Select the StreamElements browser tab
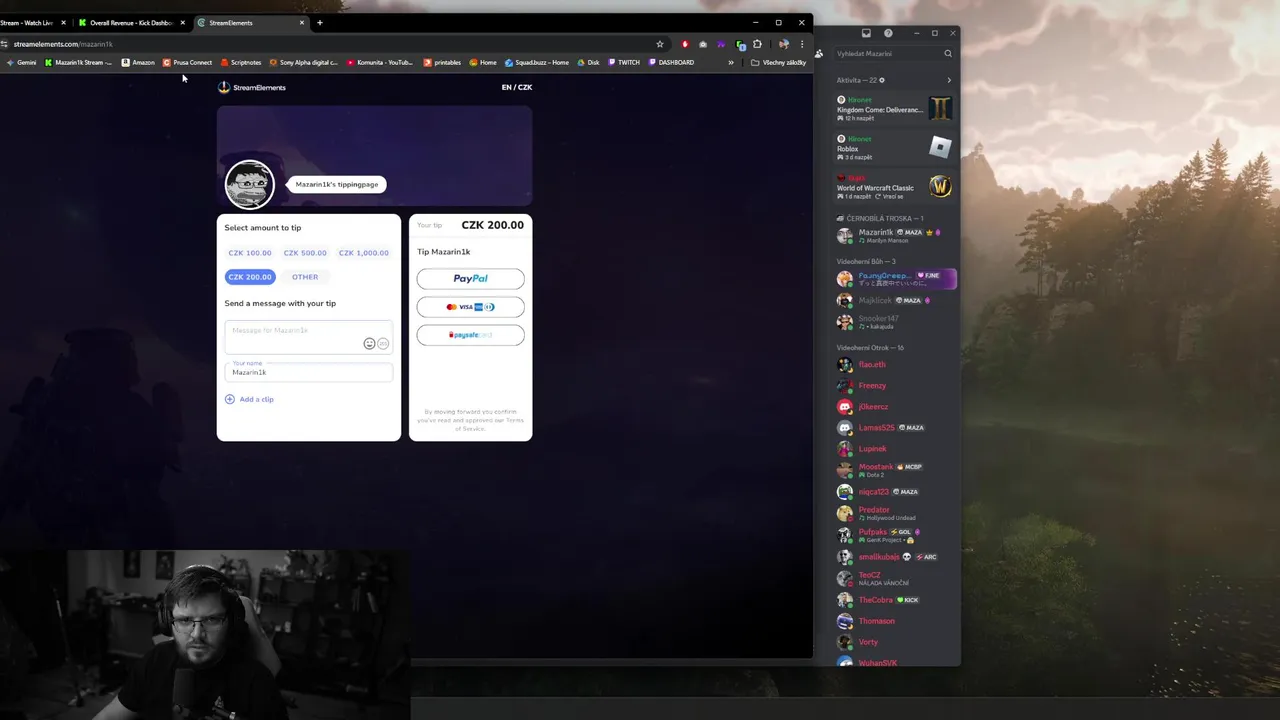 click(x=250, y=22)
